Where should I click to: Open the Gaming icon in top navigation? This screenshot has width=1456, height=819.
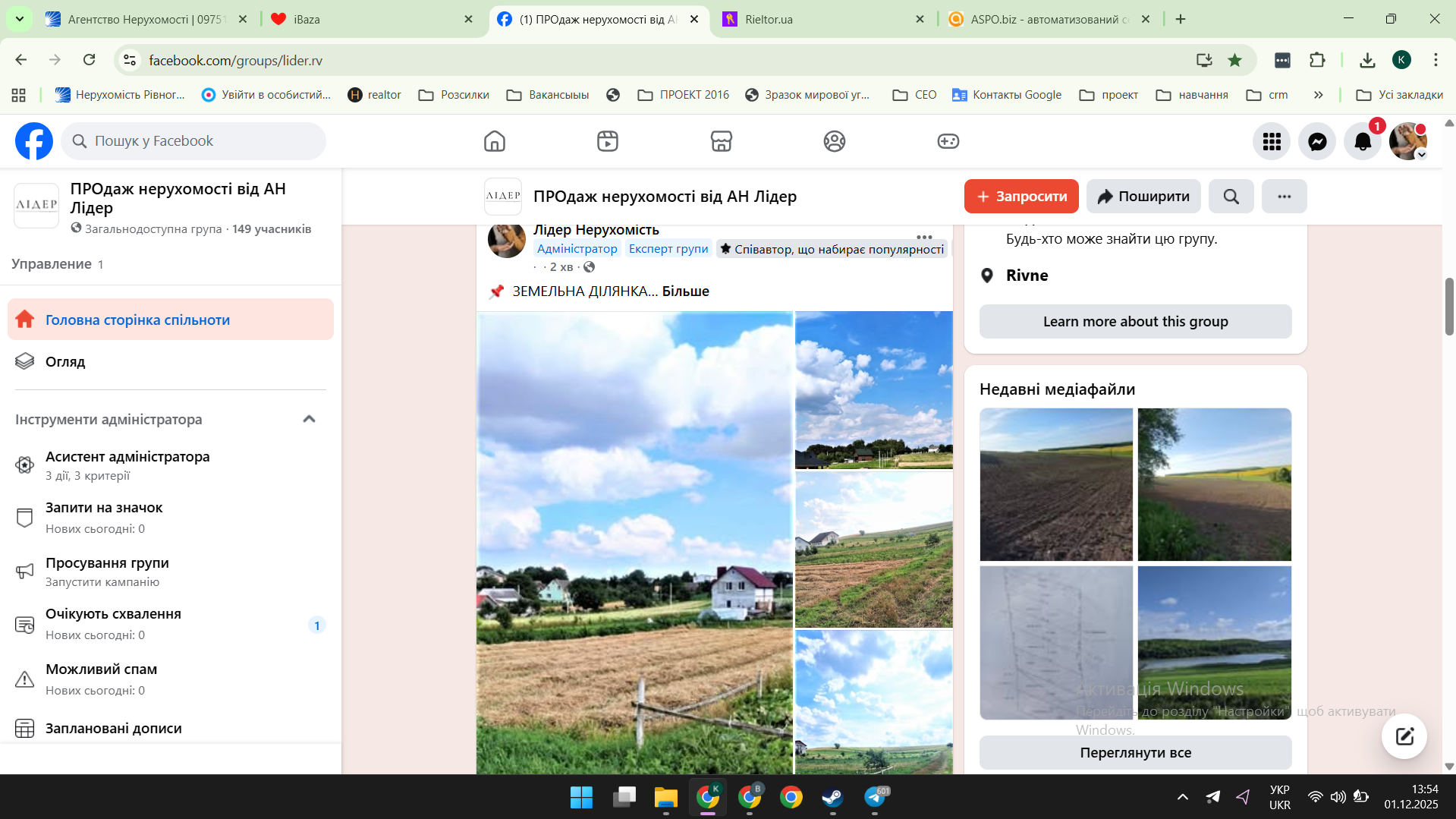click(948, 141)
